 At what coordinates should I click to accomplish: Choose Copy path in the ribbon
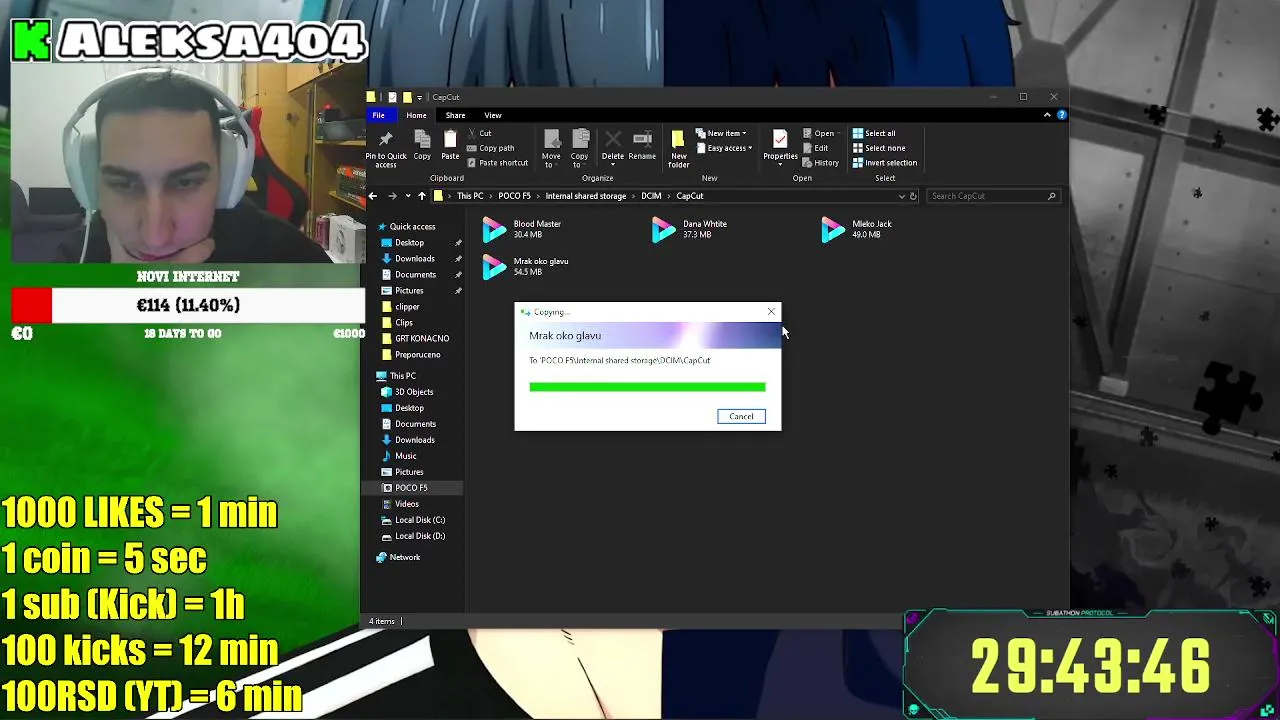(490, 148)
